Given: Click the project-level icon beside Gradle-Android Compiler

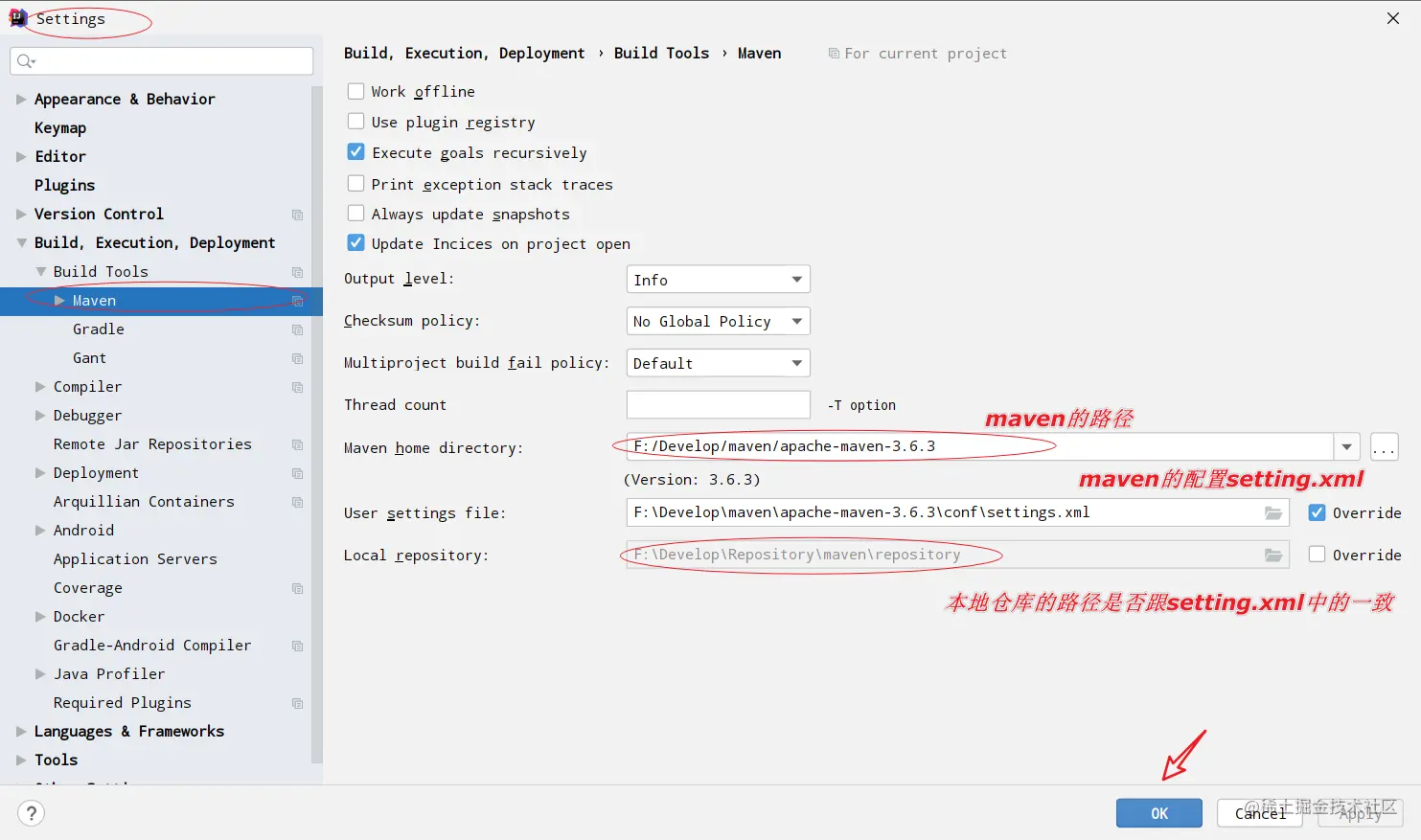Looking at the screenshot, I should pyautogui.click(x=297, y=646).
